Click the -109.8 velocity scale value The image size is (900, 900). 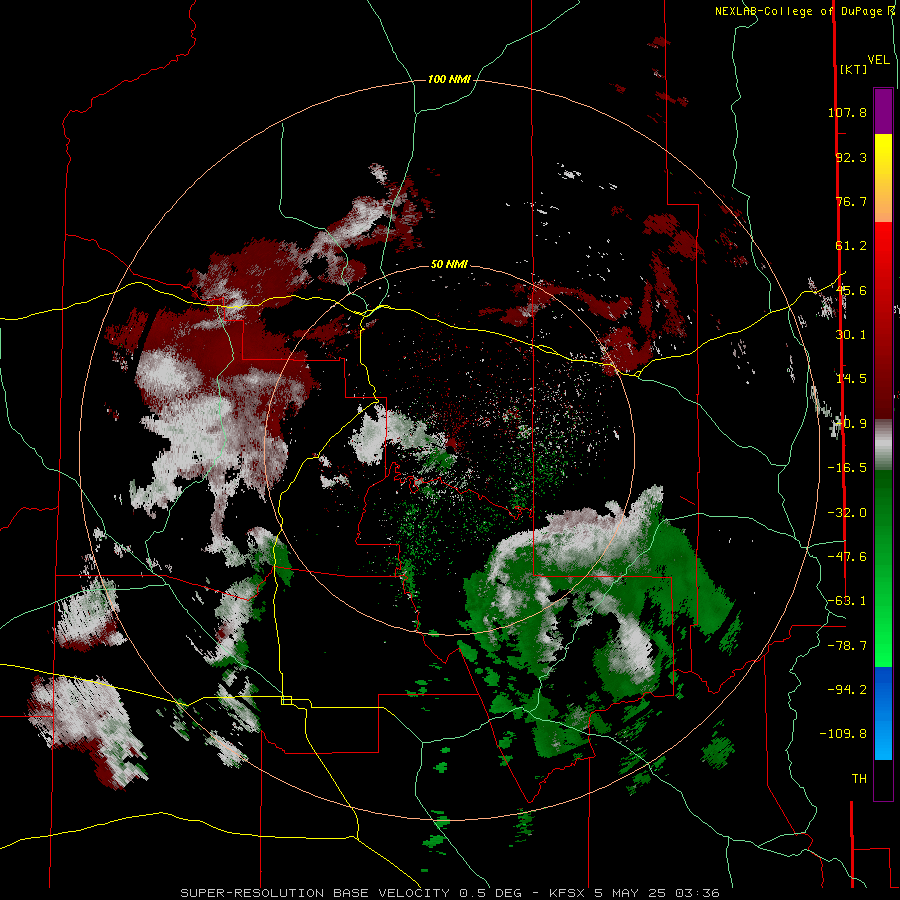[x=843, y=734]
